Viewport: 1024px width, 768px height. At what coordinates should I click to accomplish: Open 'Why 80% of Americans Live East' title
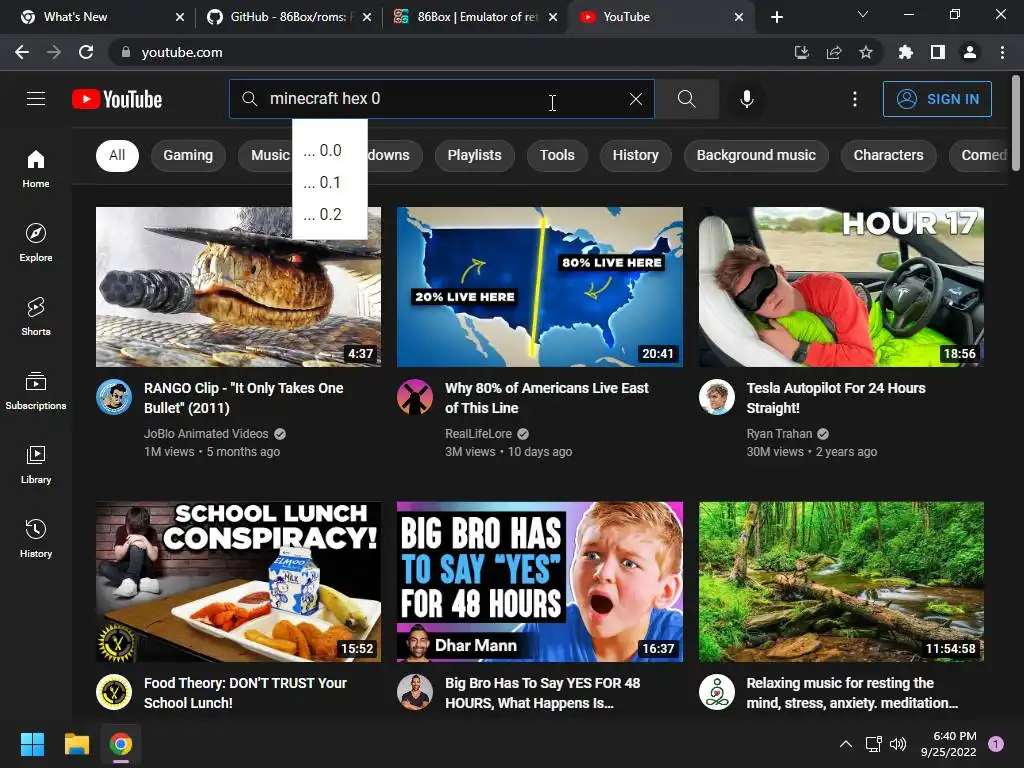(547, 398)
